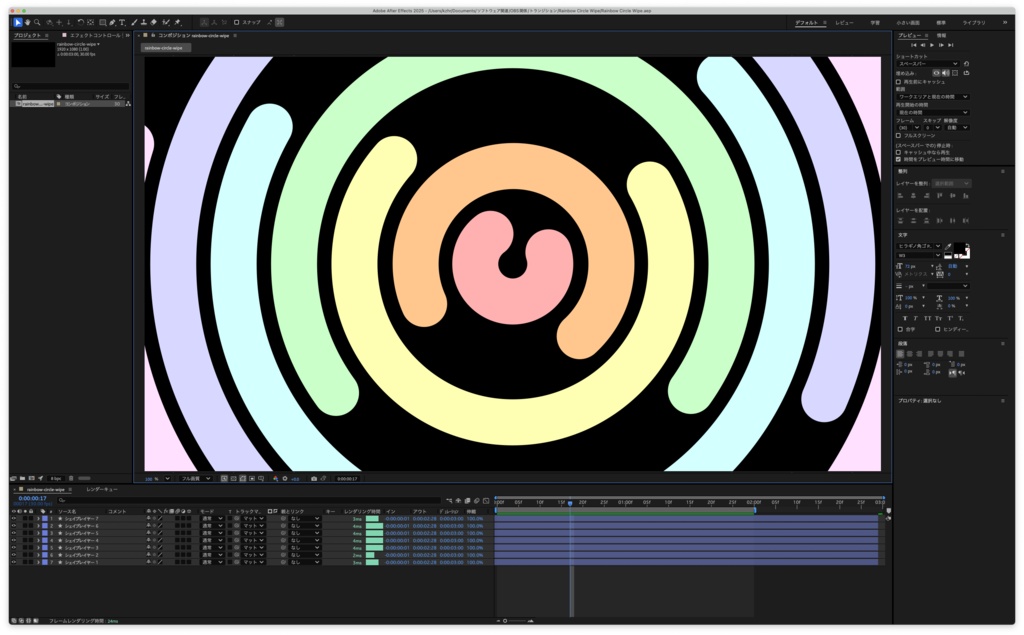Open color management icon below viewer
The image size is (1024, 635).
(x=275, y=479)
